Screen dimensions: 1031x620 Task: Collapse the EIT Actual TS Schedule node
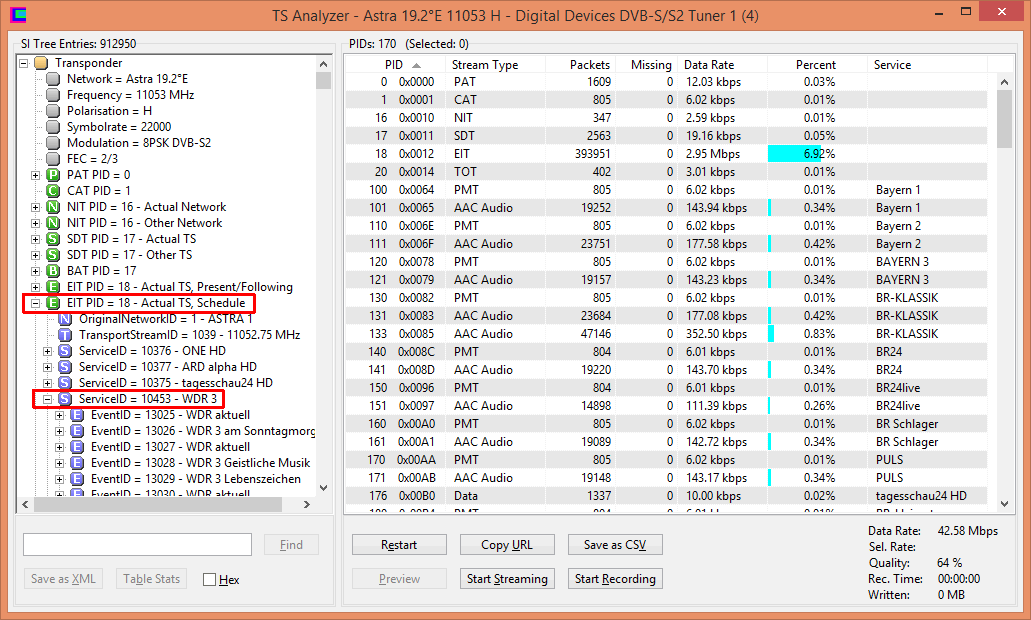coord(36,303)
